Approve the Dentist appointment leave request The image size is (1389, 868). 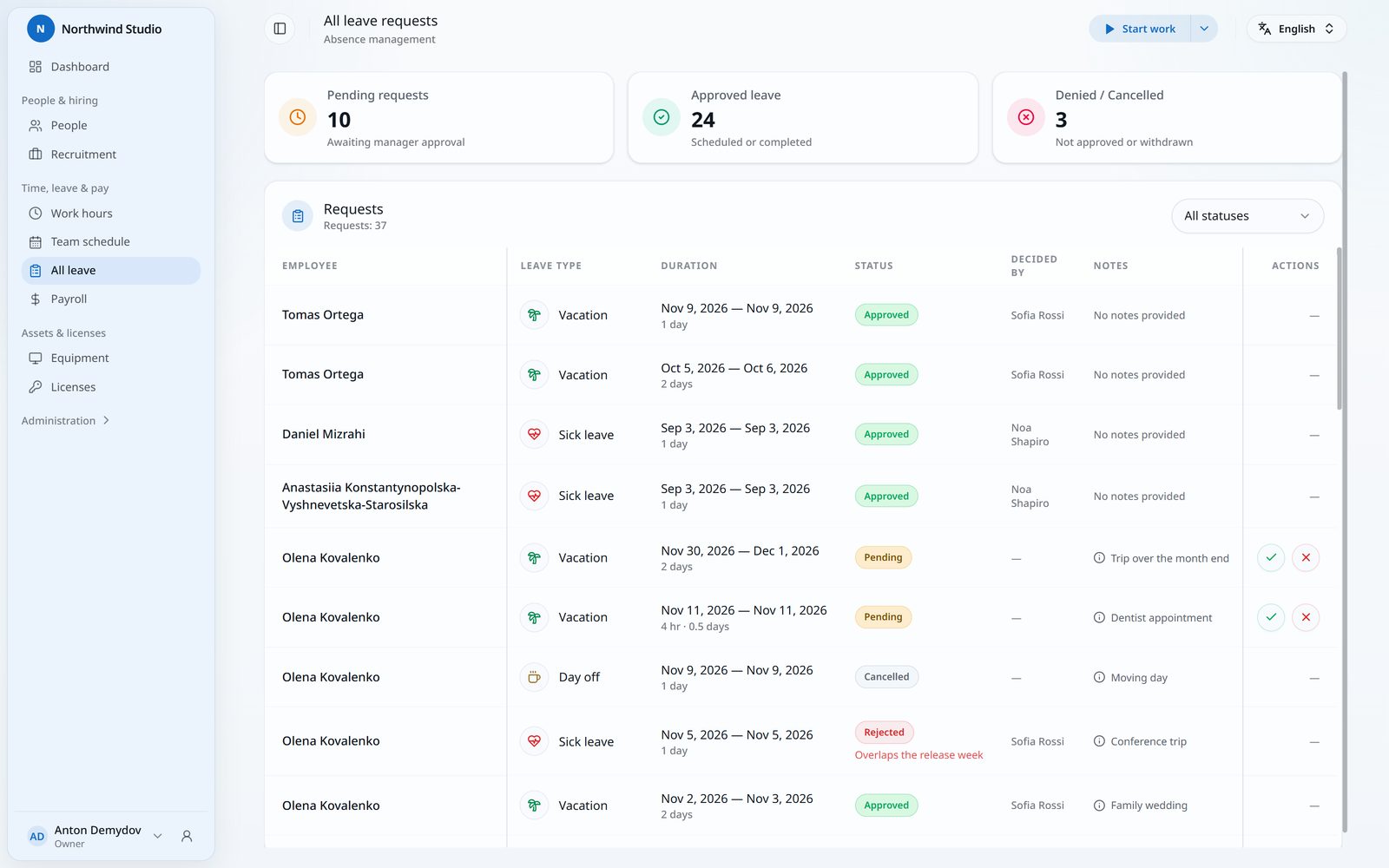point(1271,617)
